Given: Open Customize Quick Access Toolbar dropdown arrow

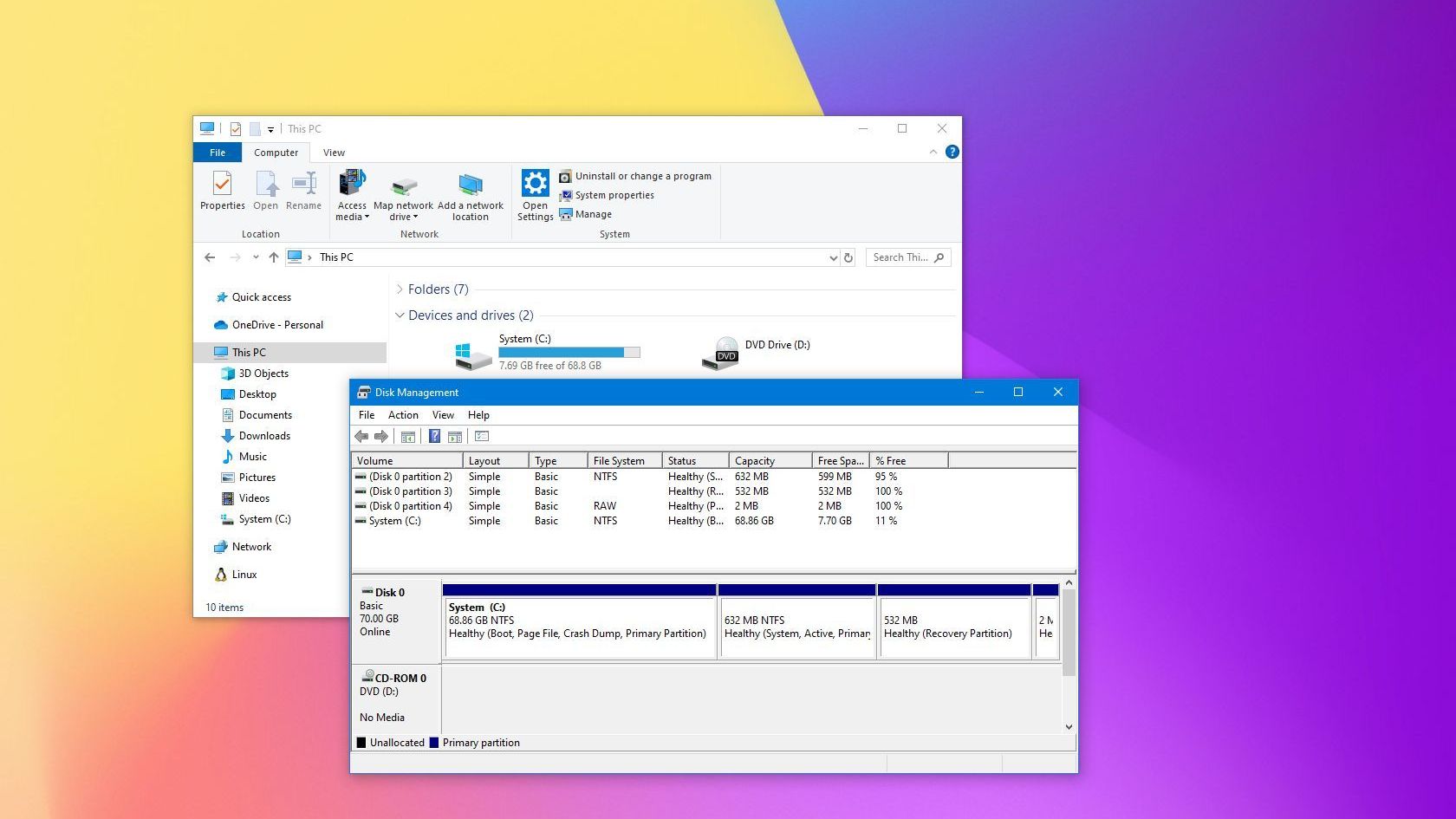Looking at the screenshot, I should (270, 129).
